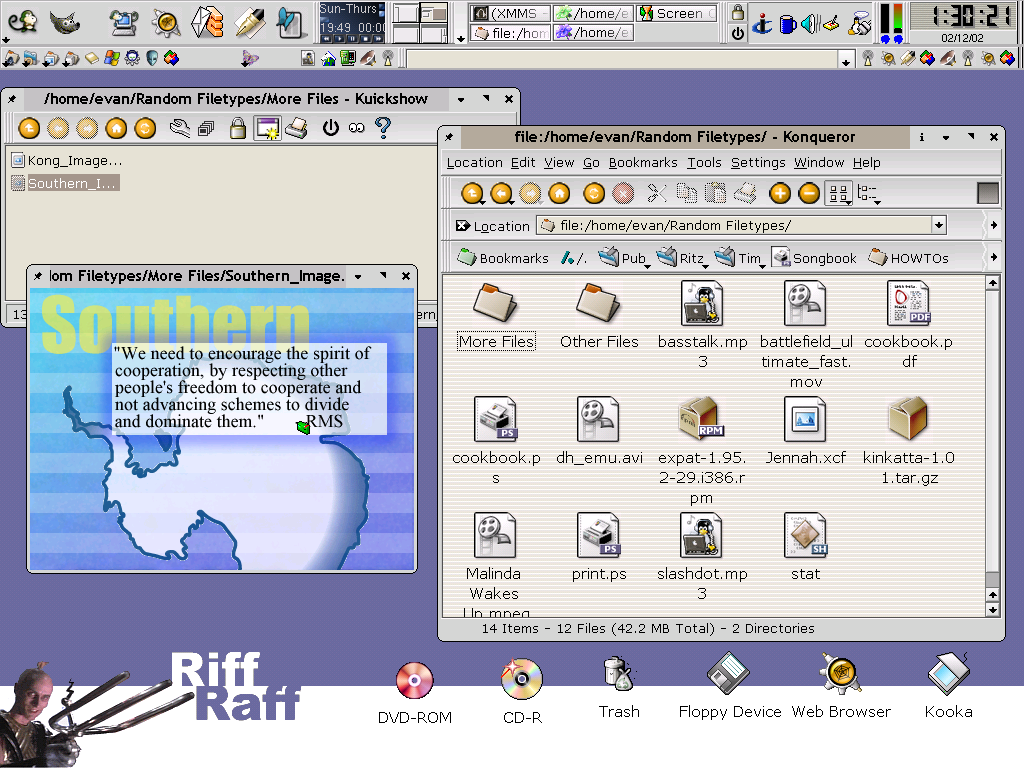Click Konqueror's Home button
This screenshot has height=768, width=1024.
(x=559, y=193)
